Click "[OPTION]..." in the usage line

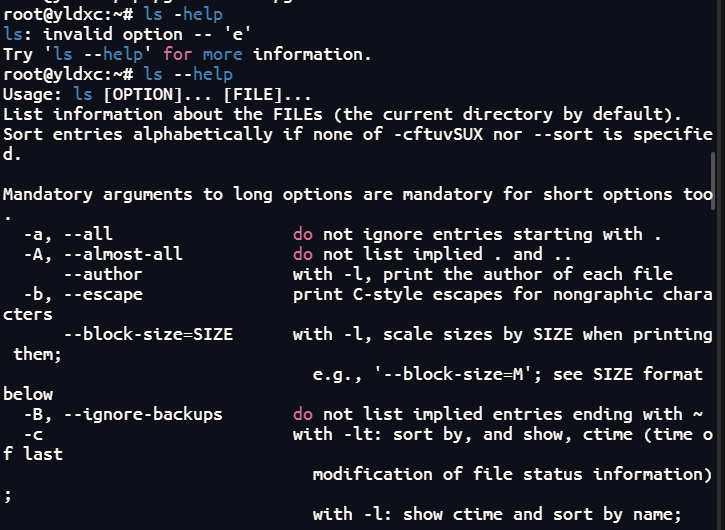click(x=157, y=94)
